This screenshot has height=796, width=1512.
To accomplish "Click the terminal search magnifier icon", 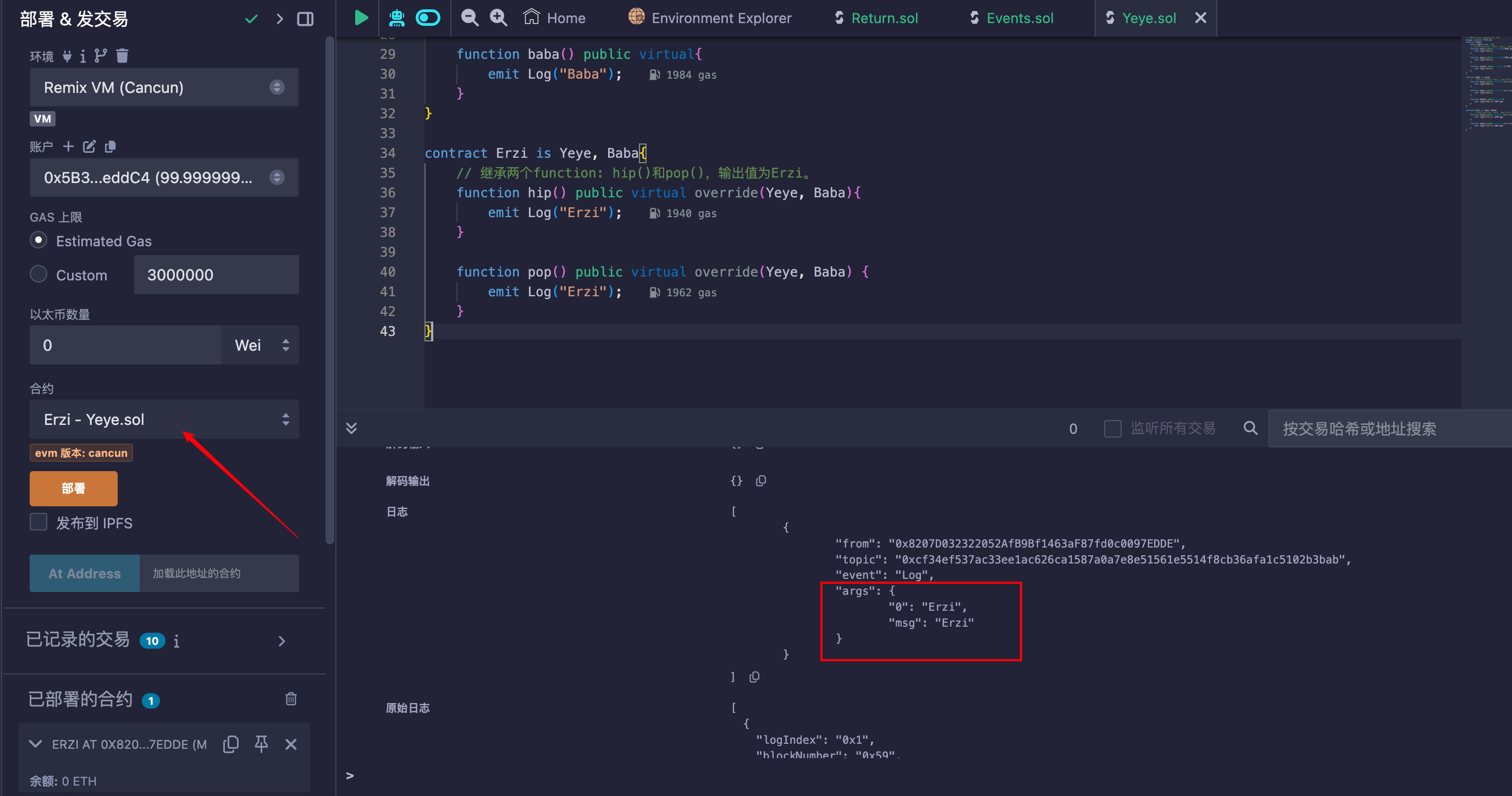I will [x=1250, y=429].
